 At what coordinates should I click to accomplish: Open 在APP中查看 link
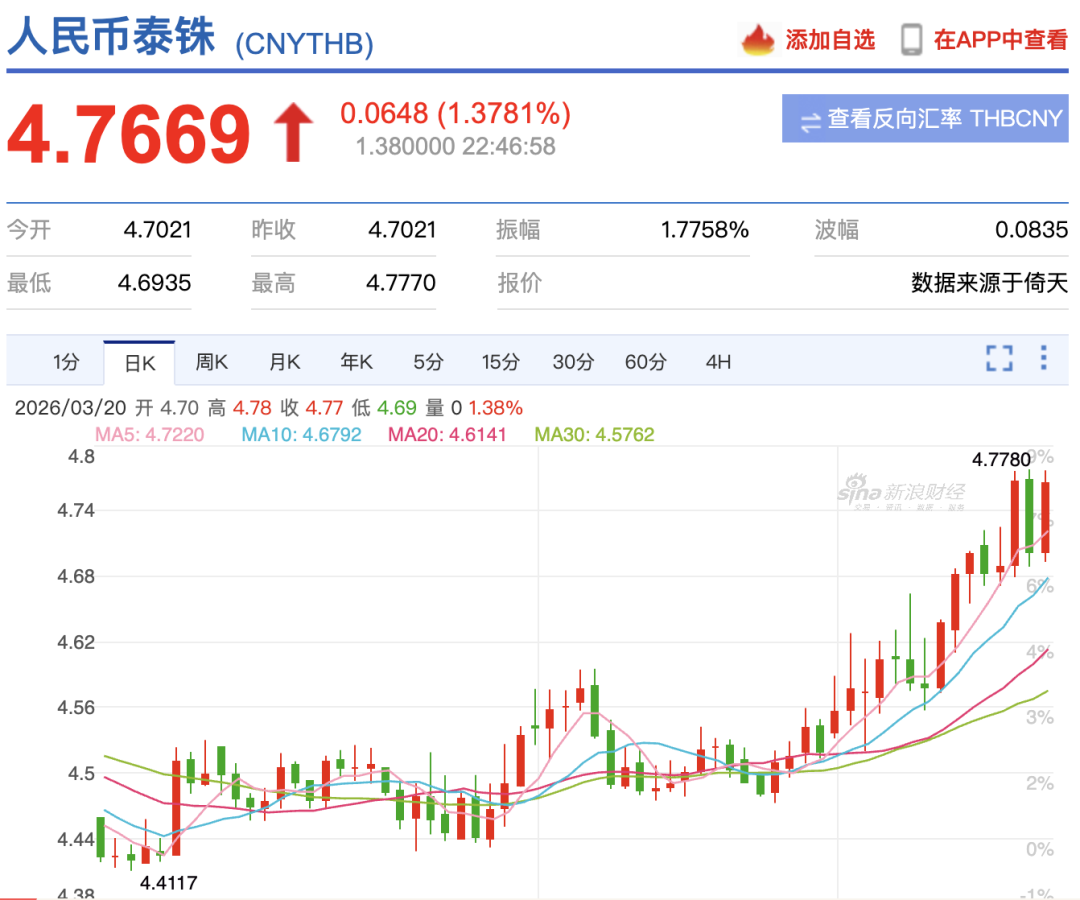point(1000,38)
